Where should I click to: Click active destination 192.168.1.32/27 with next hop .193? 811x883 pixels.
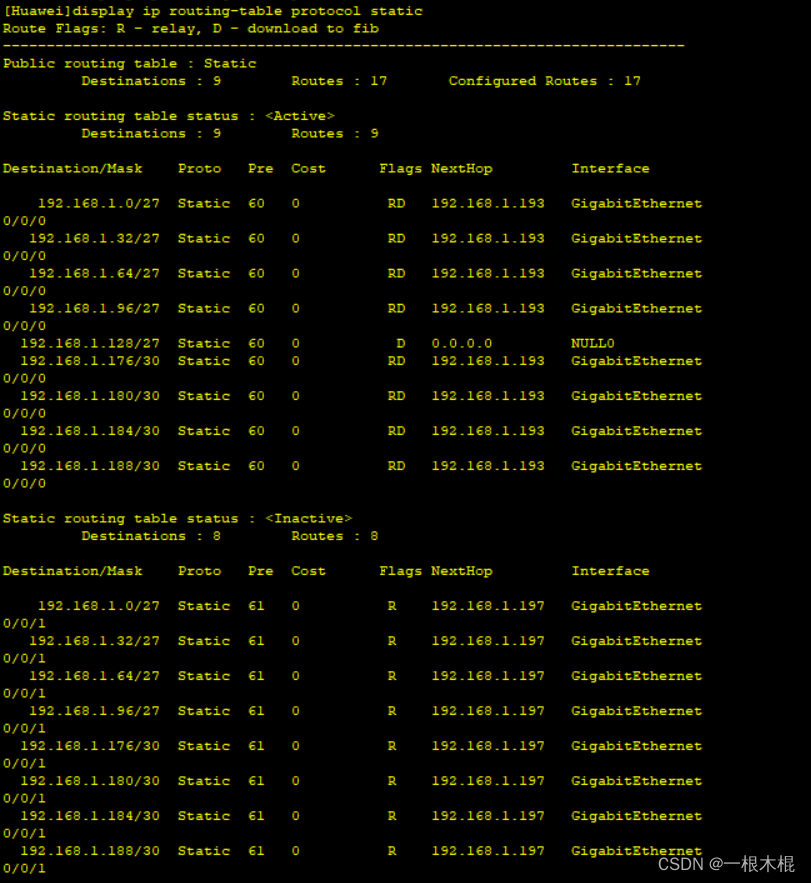click(x=95, y=238)
